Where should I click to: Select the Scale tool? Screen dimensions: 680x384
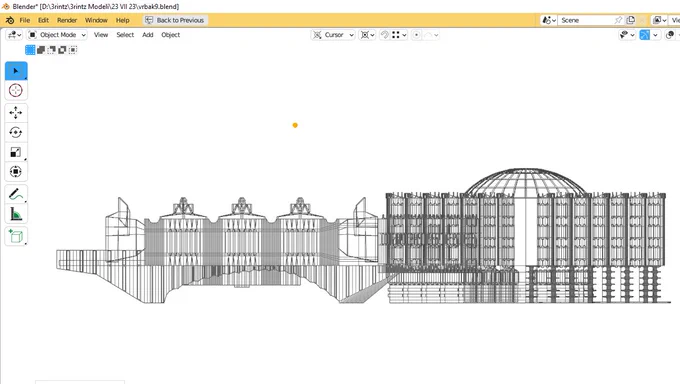pyautogui.click(x=16, y=152)
